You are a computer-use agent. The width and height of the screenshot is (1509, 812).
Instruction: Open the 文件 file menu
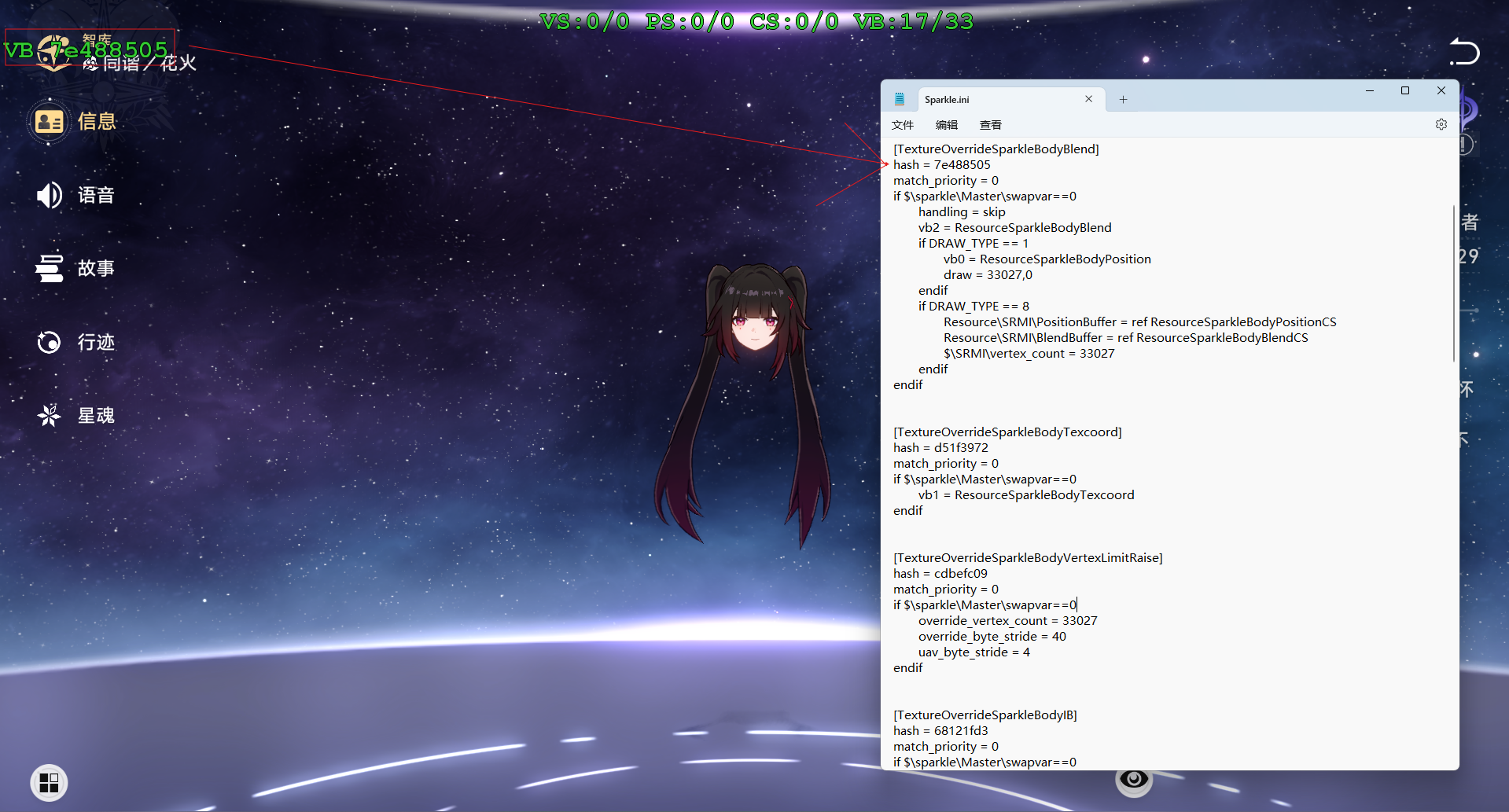(x=903, y=125)
